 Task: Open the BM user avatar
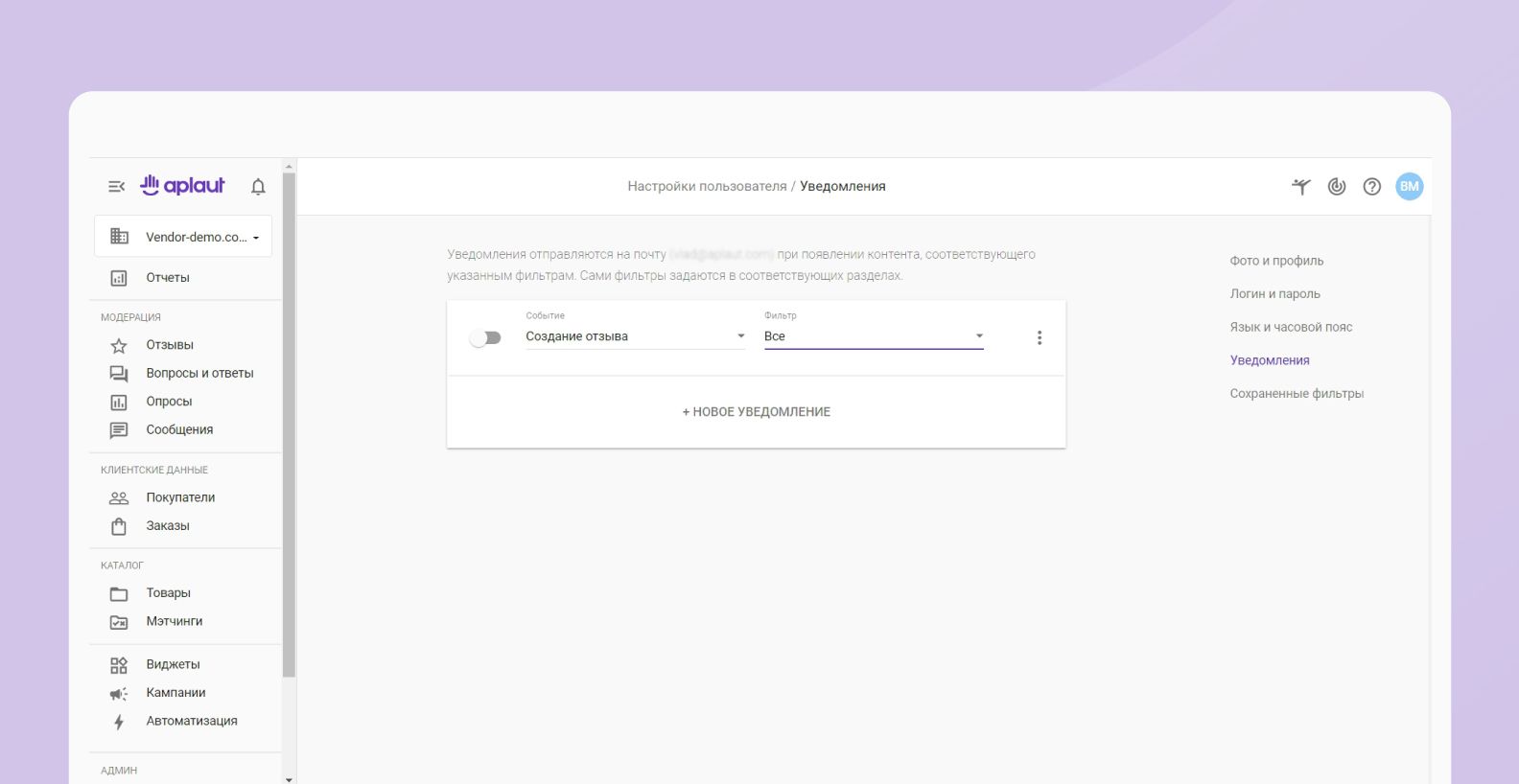coord(1409,187)
